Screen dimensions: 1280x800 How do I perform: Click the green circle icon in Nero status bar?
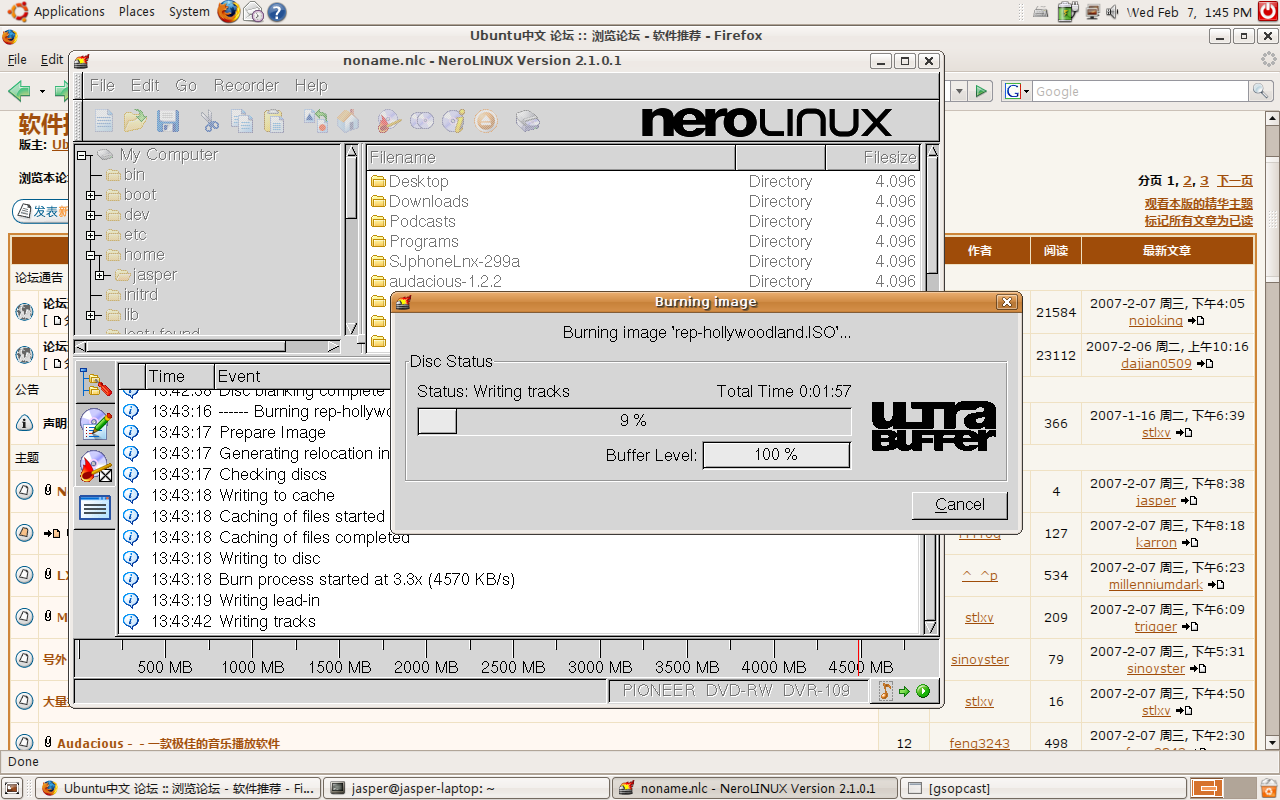[923, 691]
